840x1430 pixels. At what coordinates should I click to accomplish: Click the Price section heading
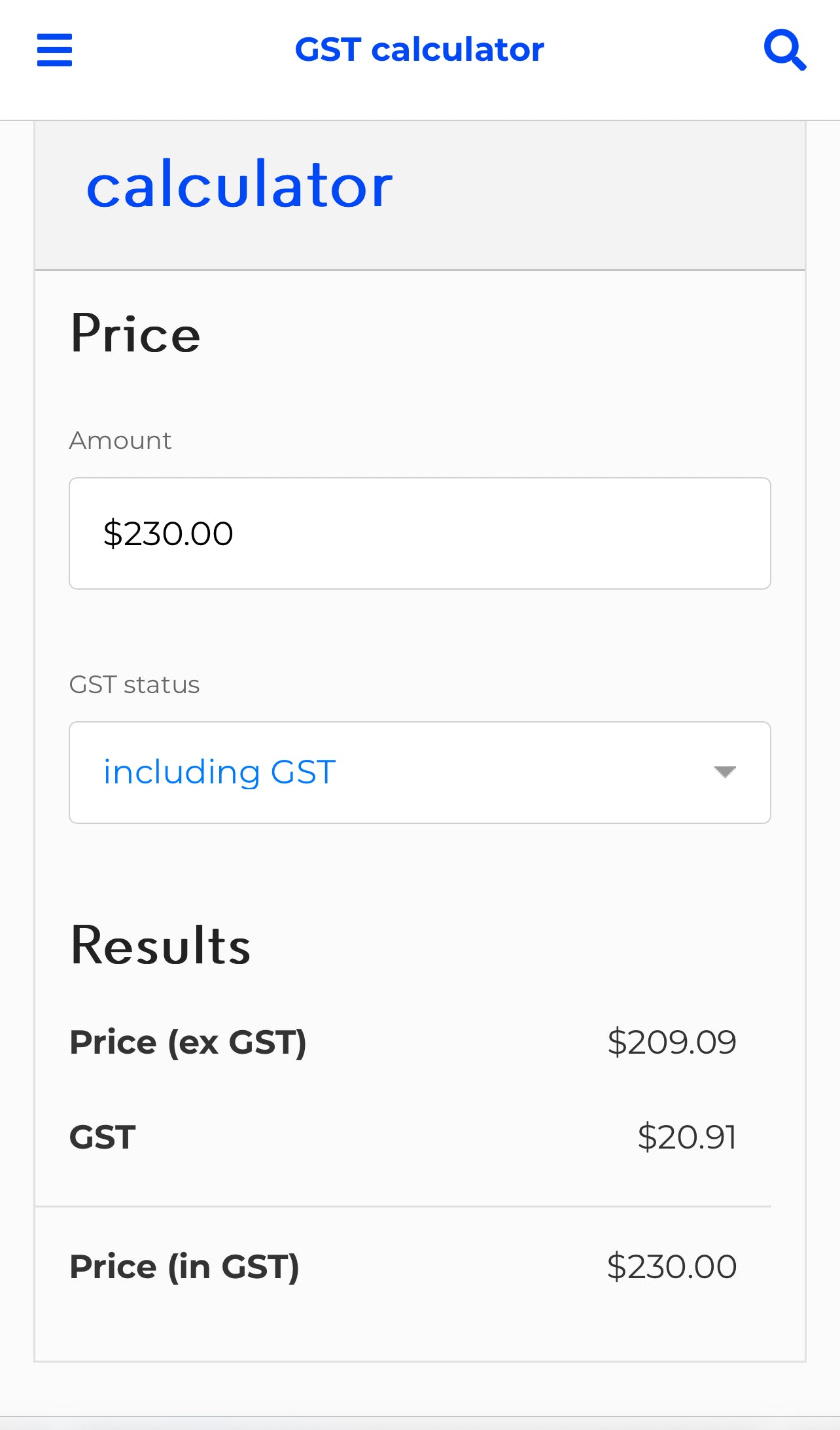tap(135, 334)
